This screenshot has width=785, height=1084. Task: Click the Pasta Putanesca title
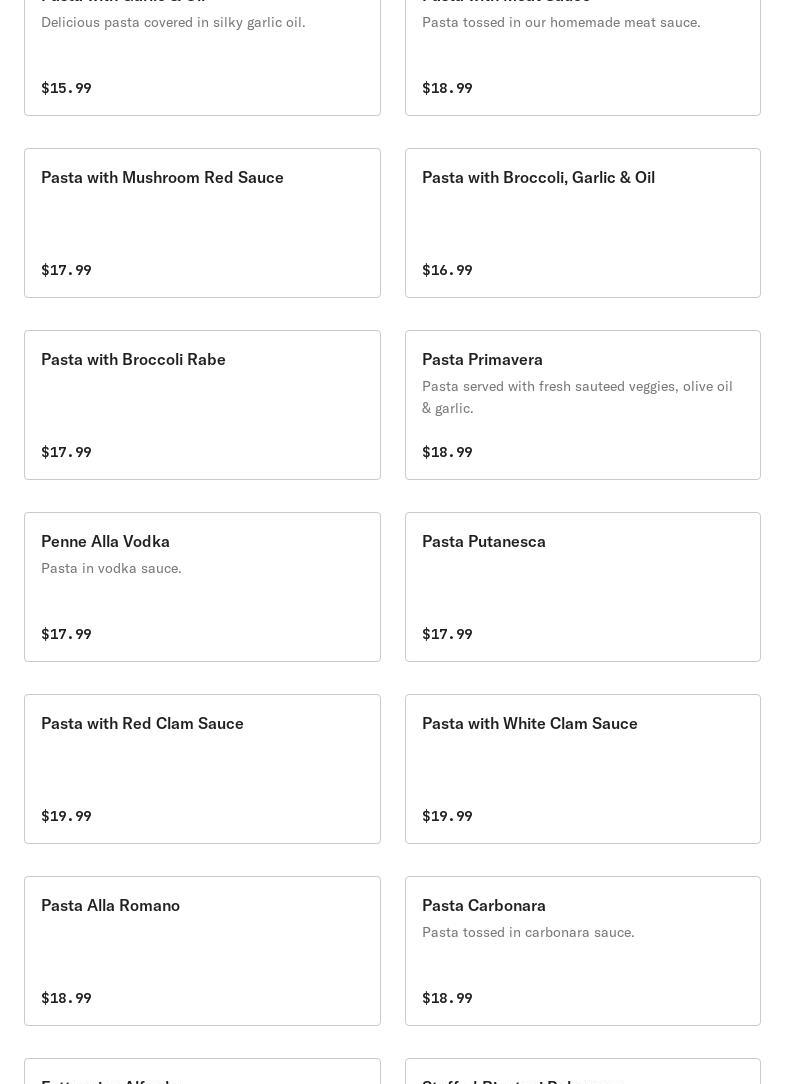click(483, 541)
